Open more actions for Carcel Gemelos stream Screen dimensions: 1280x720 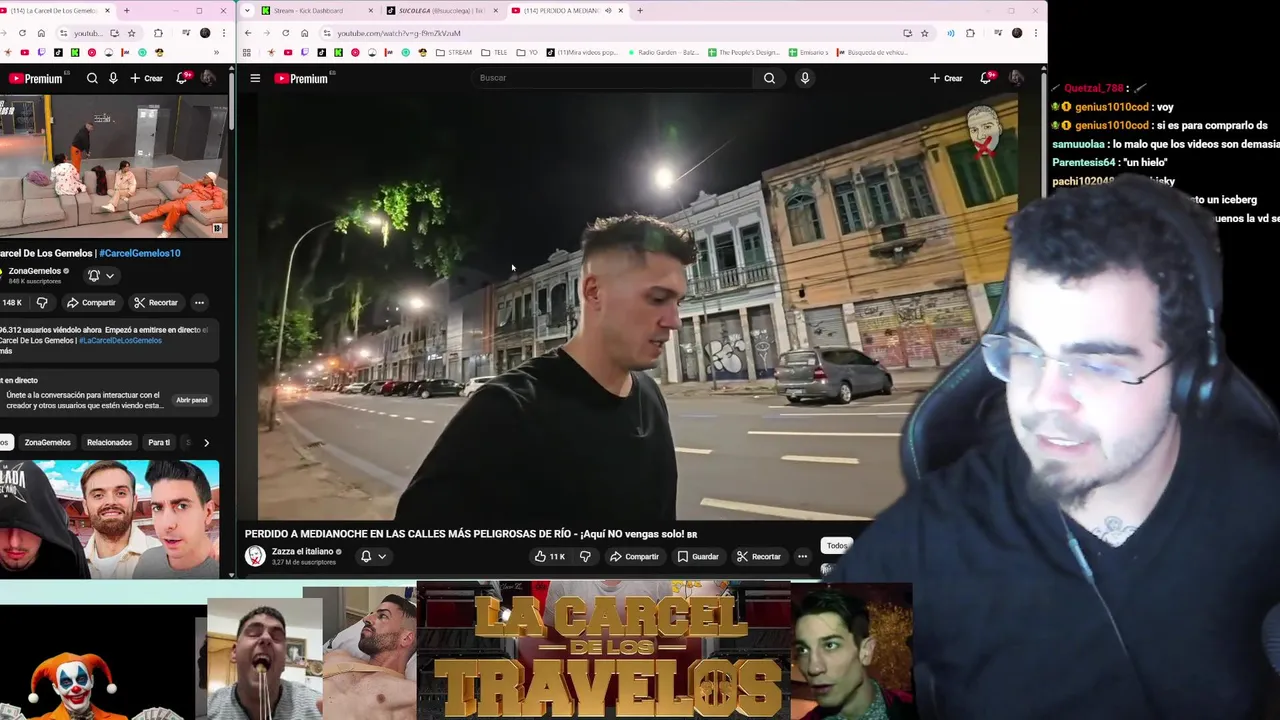199,302
